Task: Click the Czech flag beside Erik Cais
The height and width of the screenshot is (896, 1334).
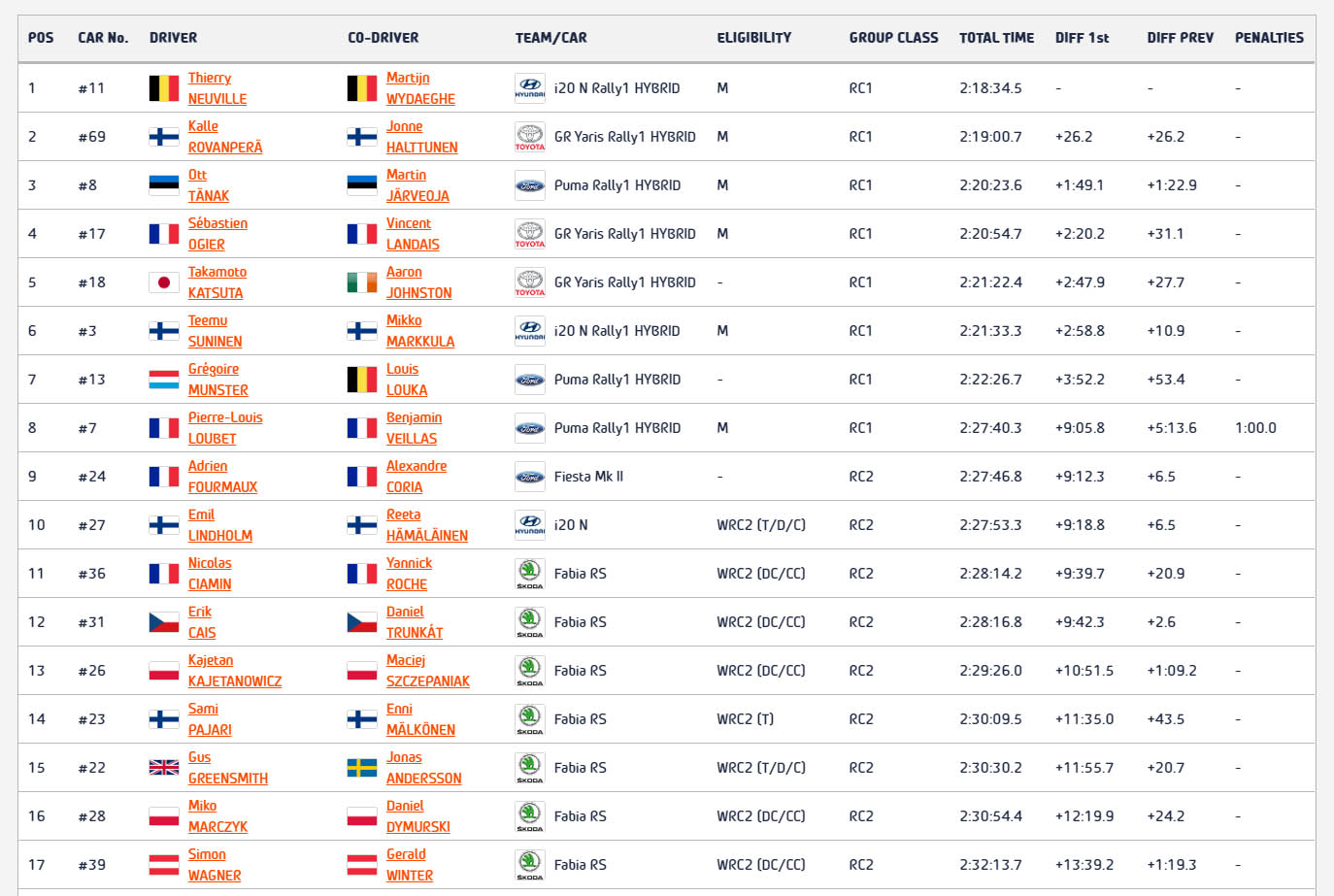Action: [163, 622]
